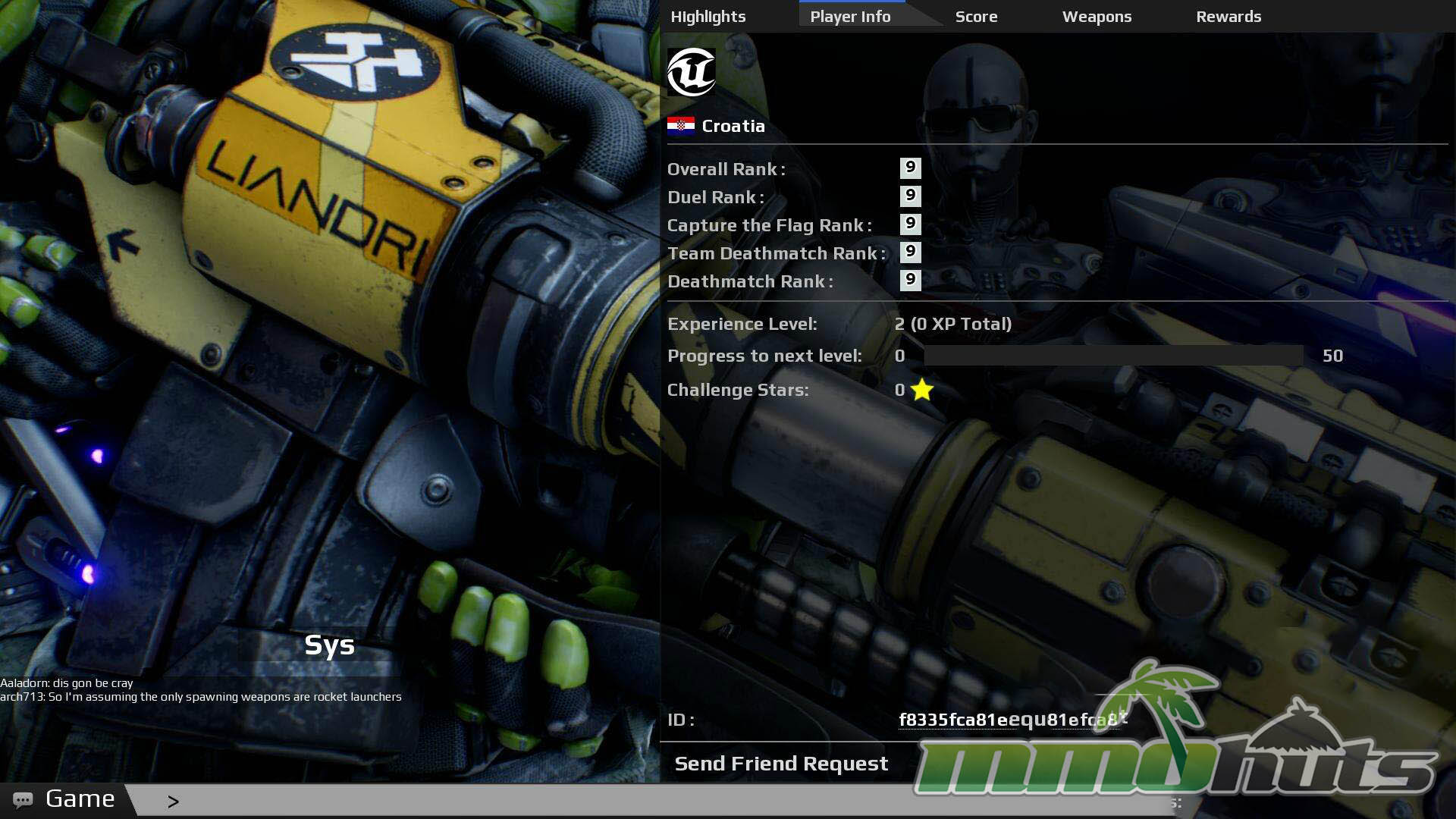The width and height of the screenshot is (1456, 819).
Task: Click the Deathmatch Rank badge
Action: point(910,281)
